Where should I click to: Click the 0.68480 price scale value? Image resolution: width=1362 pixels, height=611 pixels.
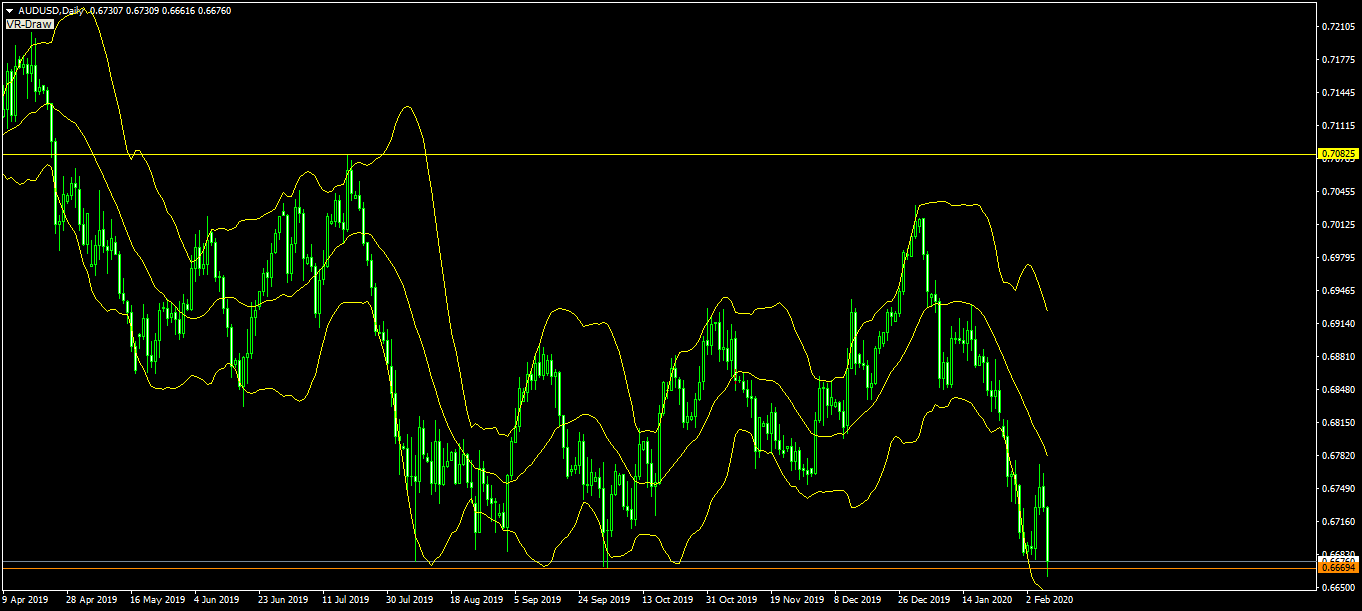[x=1338, y=389]
